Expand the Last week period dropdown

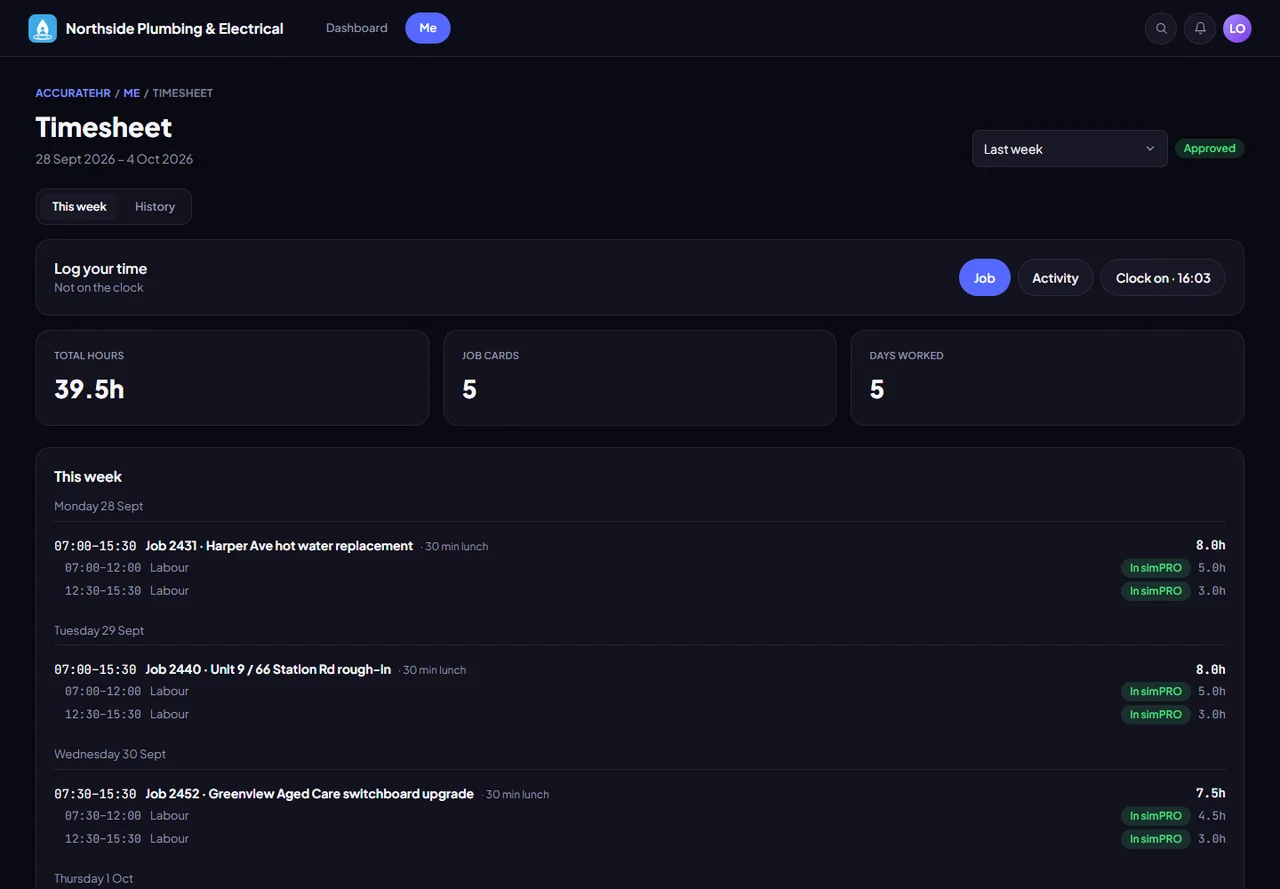[x=1070, y=149]
